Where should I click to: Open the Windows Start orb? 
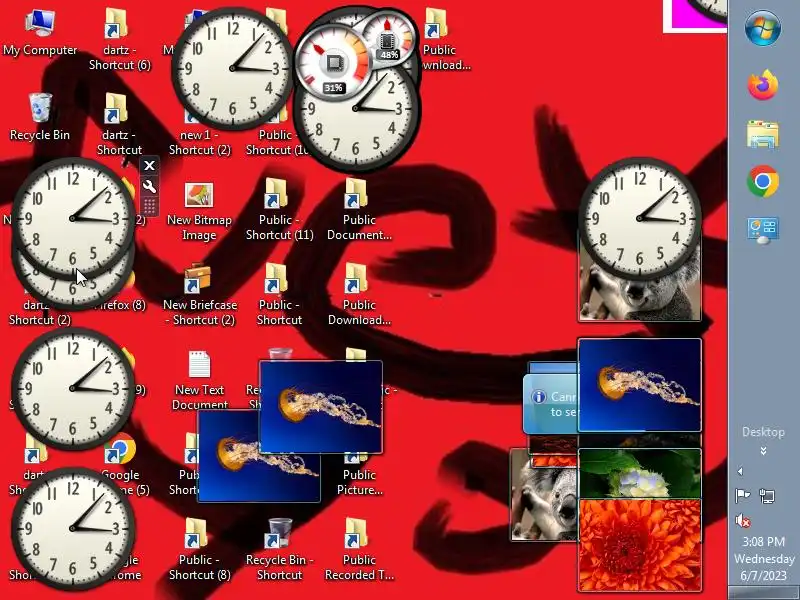pyautogui.click(x=763, y=29)
